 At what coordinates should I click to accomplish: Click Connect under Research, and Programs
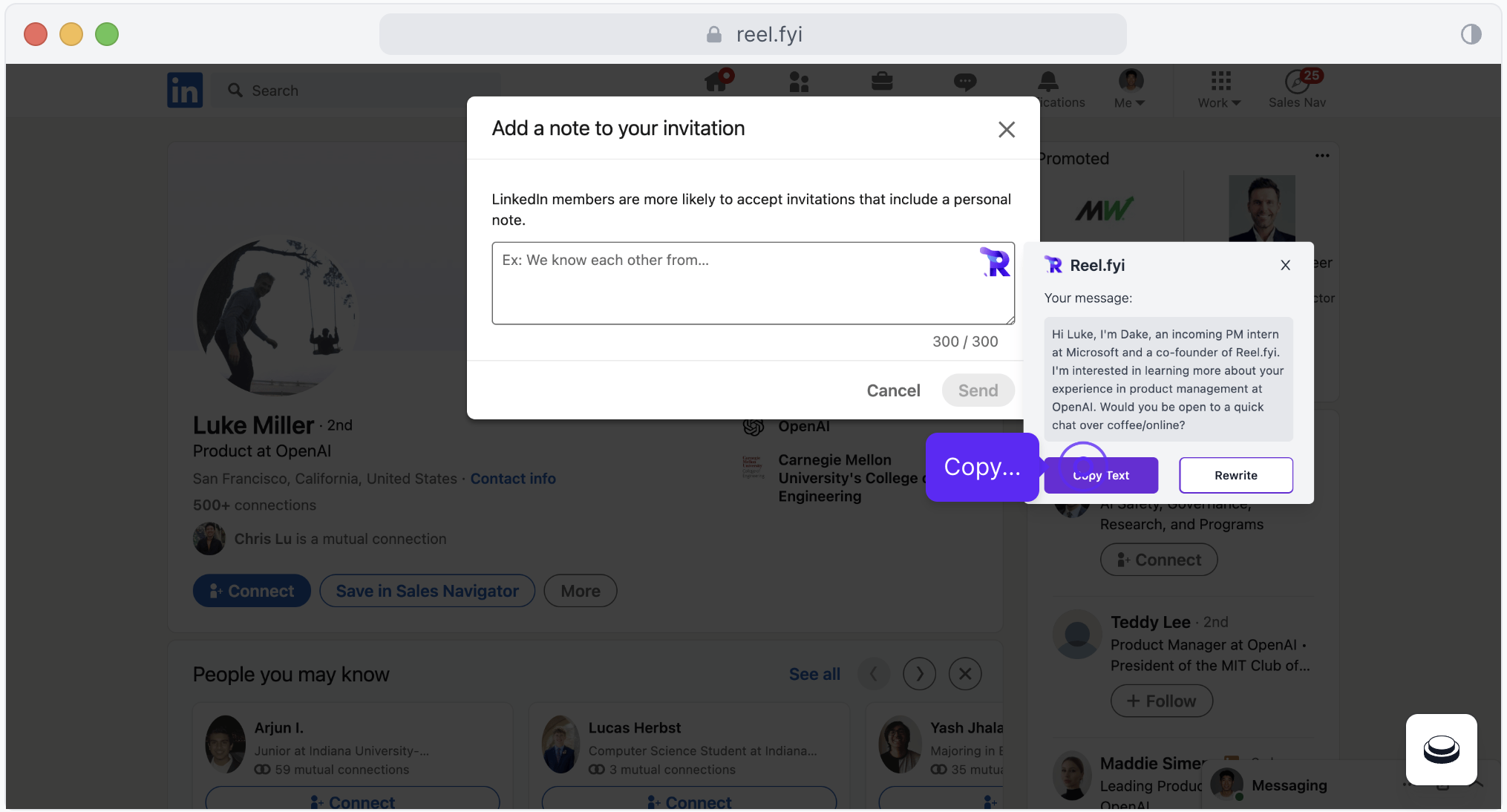click(1159, 560)
